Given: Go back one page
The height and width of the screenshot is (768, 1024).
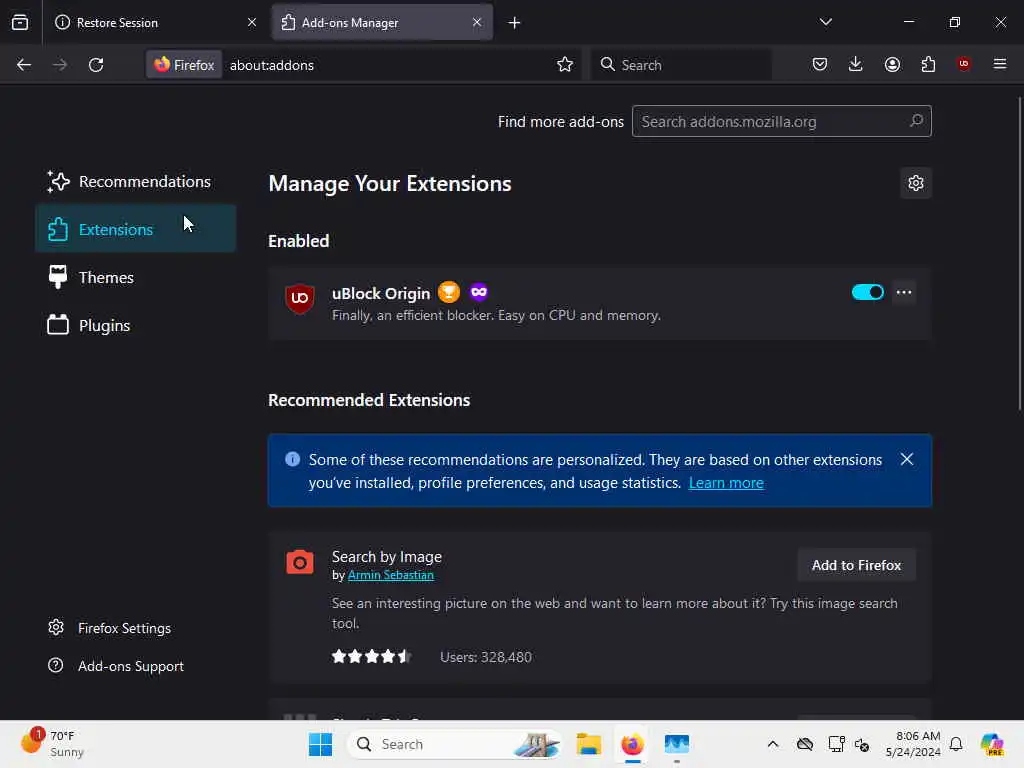Looking at the screenshot, I should 24,65.
